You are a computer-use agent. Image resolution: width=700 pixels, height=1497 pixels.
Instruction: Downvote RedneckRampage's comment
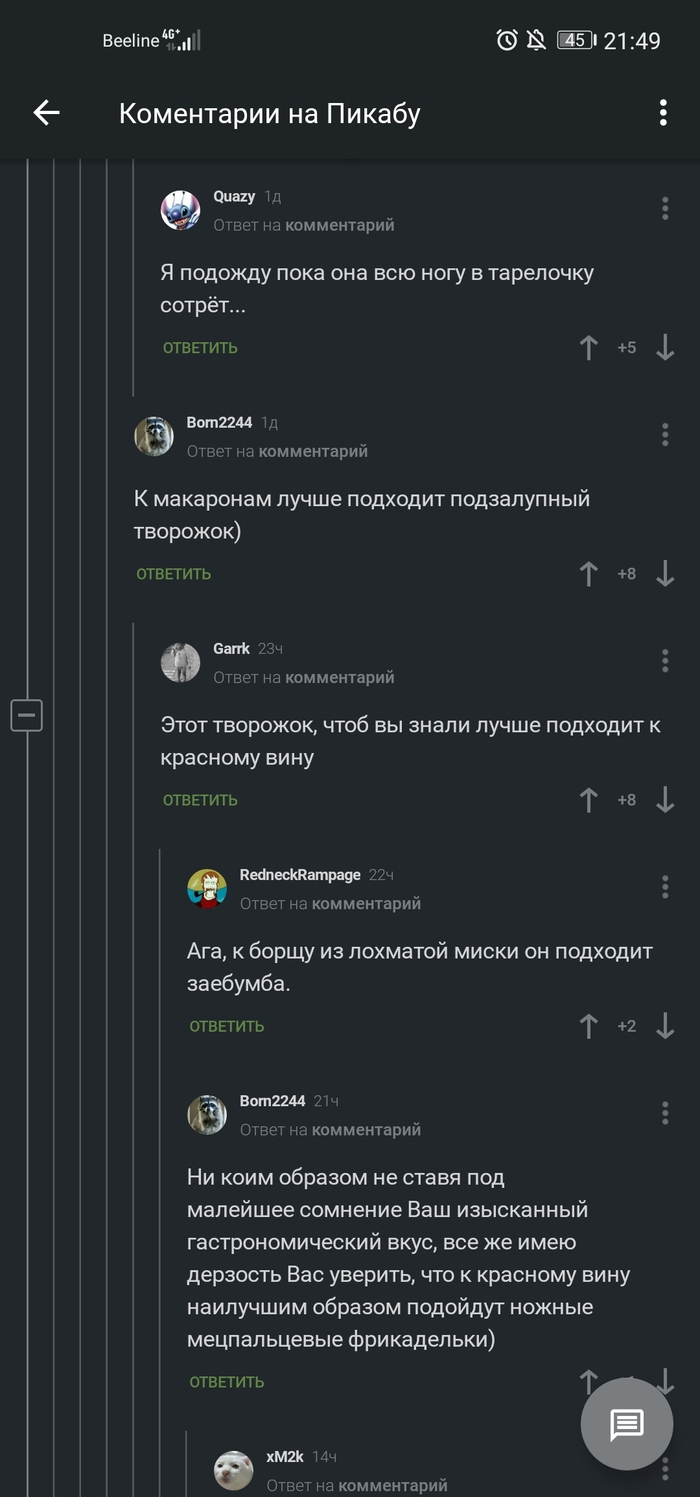pos(665,1026)
